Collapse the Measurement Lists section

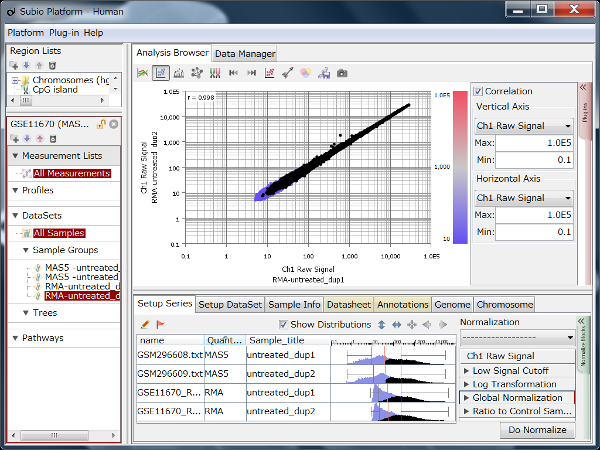[16, 156]
